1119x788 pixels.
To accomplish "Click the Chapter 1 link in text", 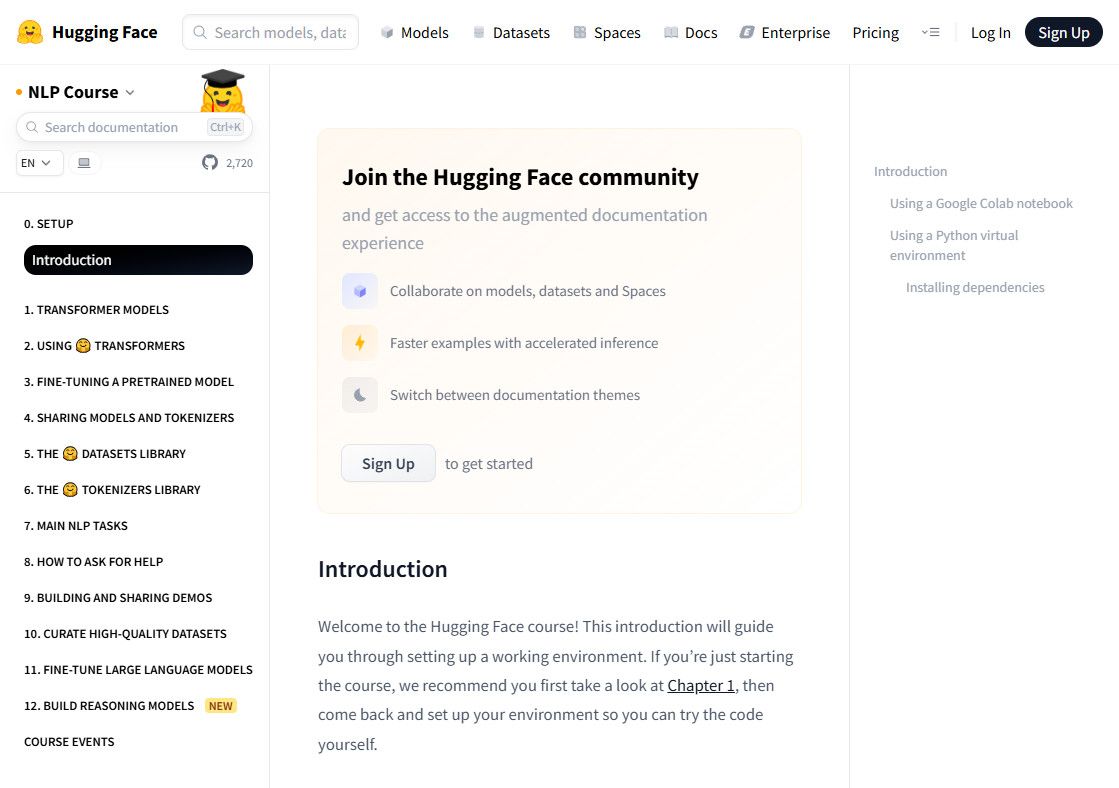I will click(x=701, y=686).
